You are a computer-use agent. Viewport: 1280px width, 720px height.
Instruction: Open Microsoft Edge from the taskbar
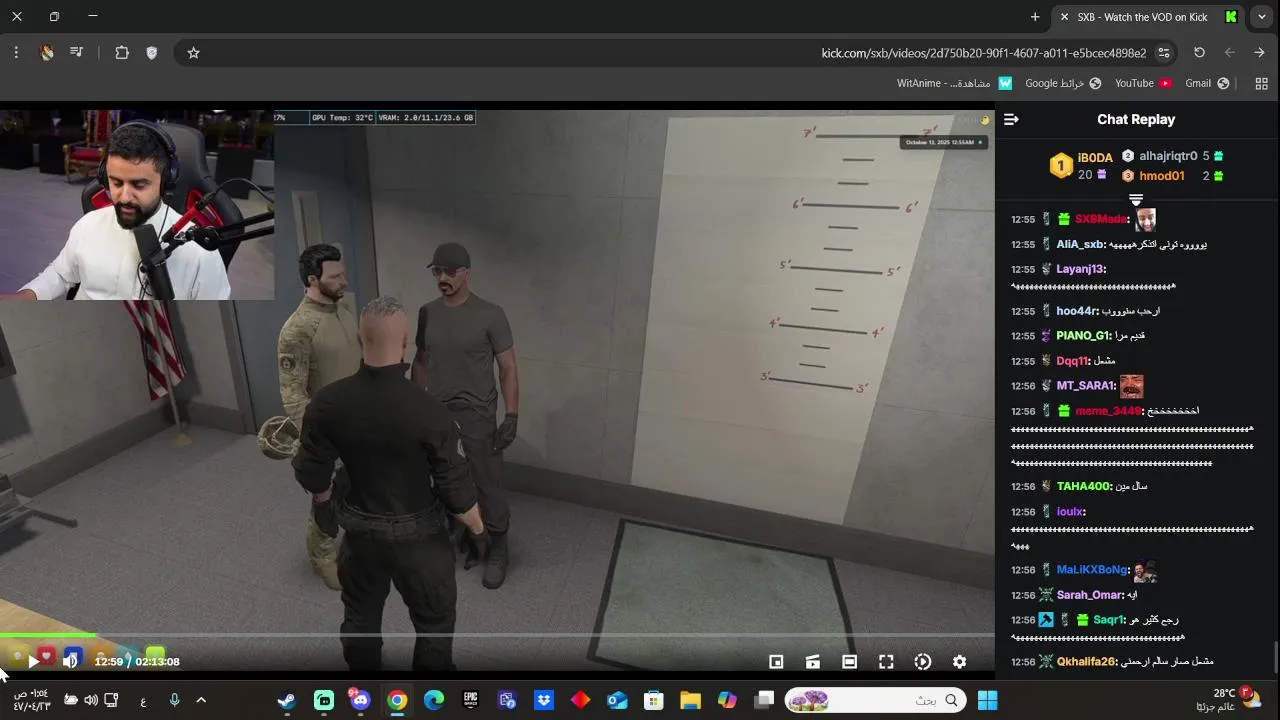coord(433,700)
